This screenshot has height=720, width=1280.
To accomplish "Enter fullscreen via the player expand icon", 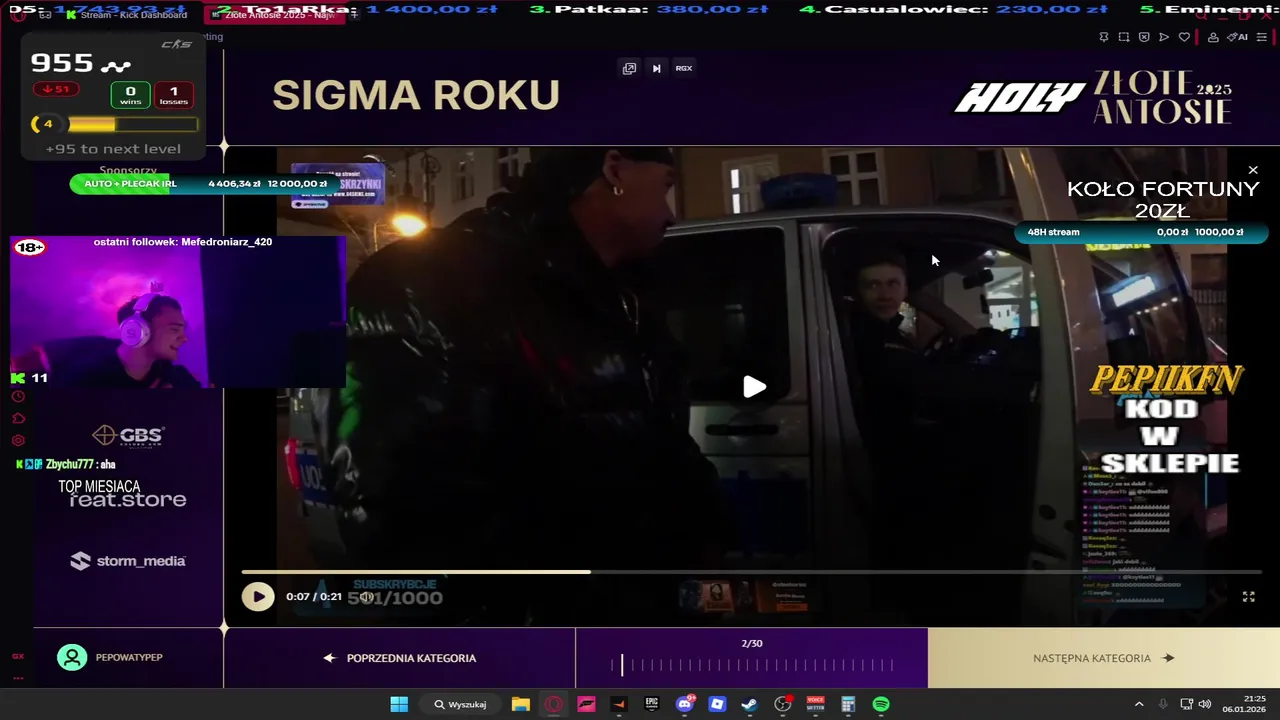I will [x=1248, y=597].
